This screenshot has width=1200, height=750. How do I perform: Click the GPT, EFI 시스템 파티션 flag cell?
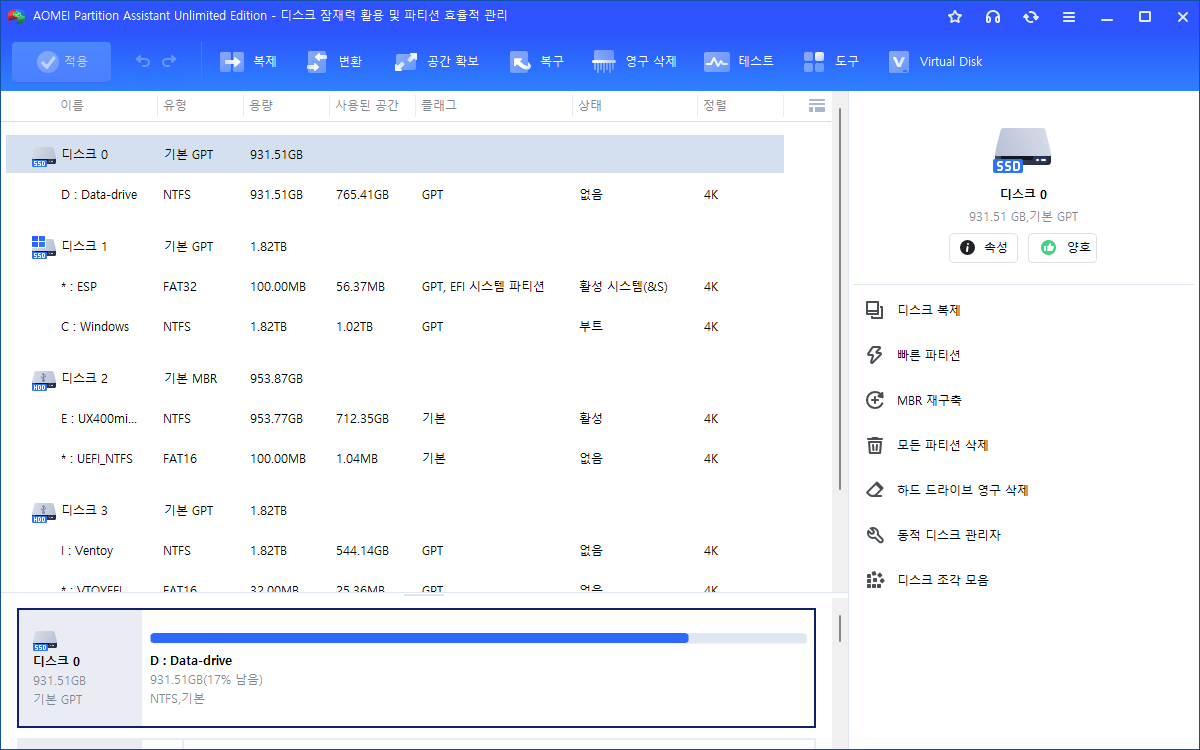(483, 287)
